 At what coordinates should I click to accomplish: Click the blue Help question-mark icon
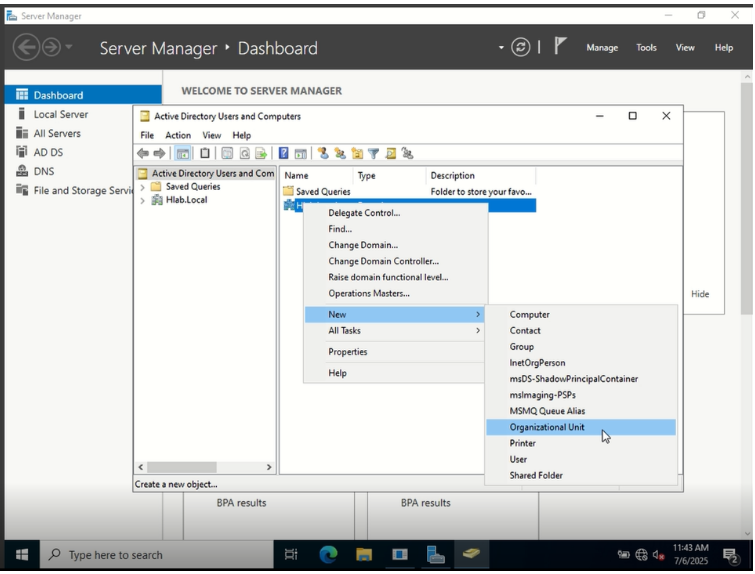pos(284,154)
